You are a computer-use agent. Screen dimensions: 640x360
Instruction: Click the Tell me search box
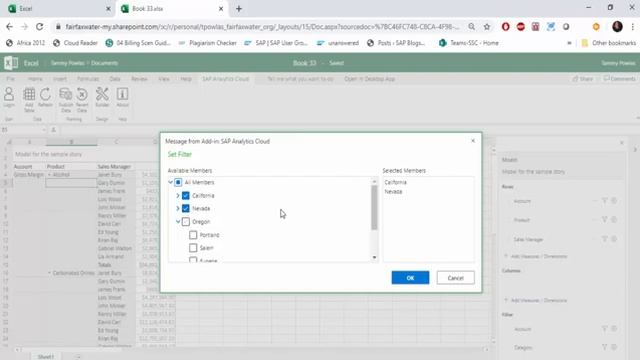(x=300, y=79)
